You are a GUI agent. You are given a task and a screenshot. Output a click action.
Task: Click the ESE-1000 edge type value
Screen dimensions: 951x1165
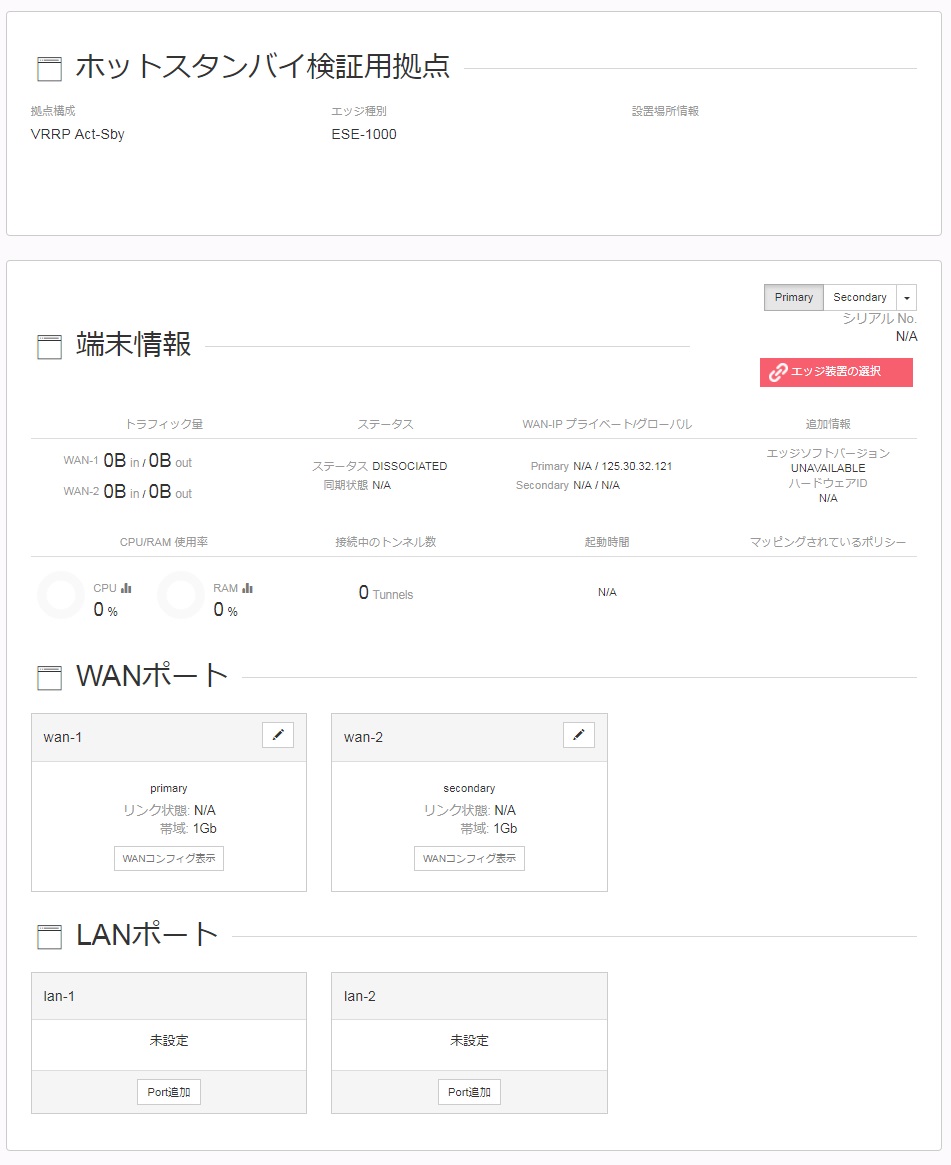click(364, 134)
